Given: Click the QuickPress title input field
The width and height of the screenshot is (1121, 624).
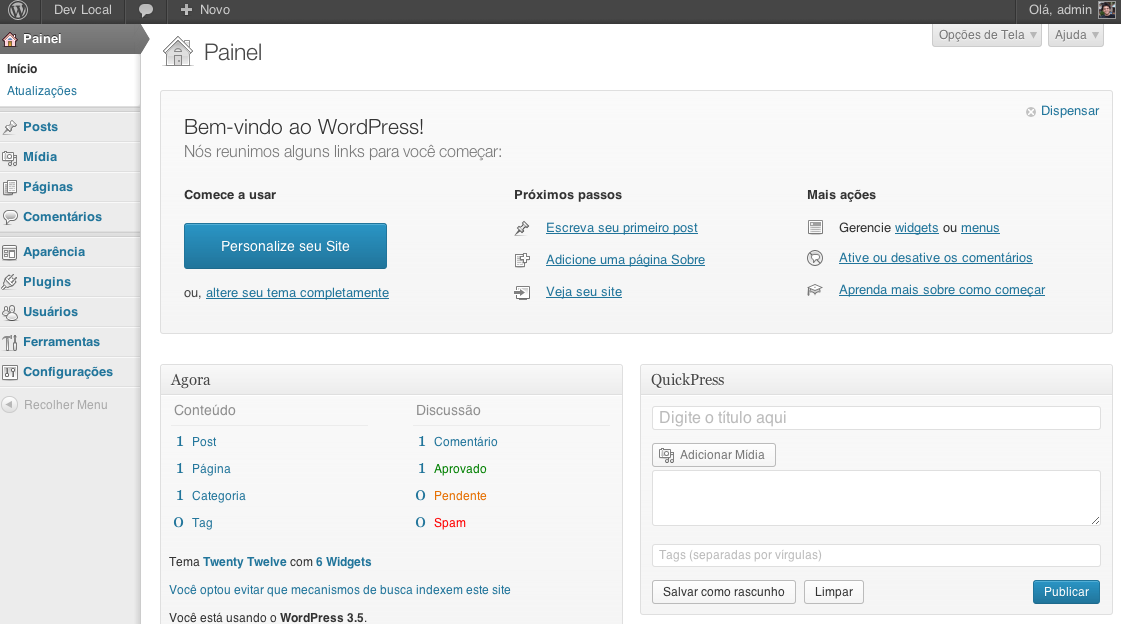Looking at the screenshot, I should (876, 417).
